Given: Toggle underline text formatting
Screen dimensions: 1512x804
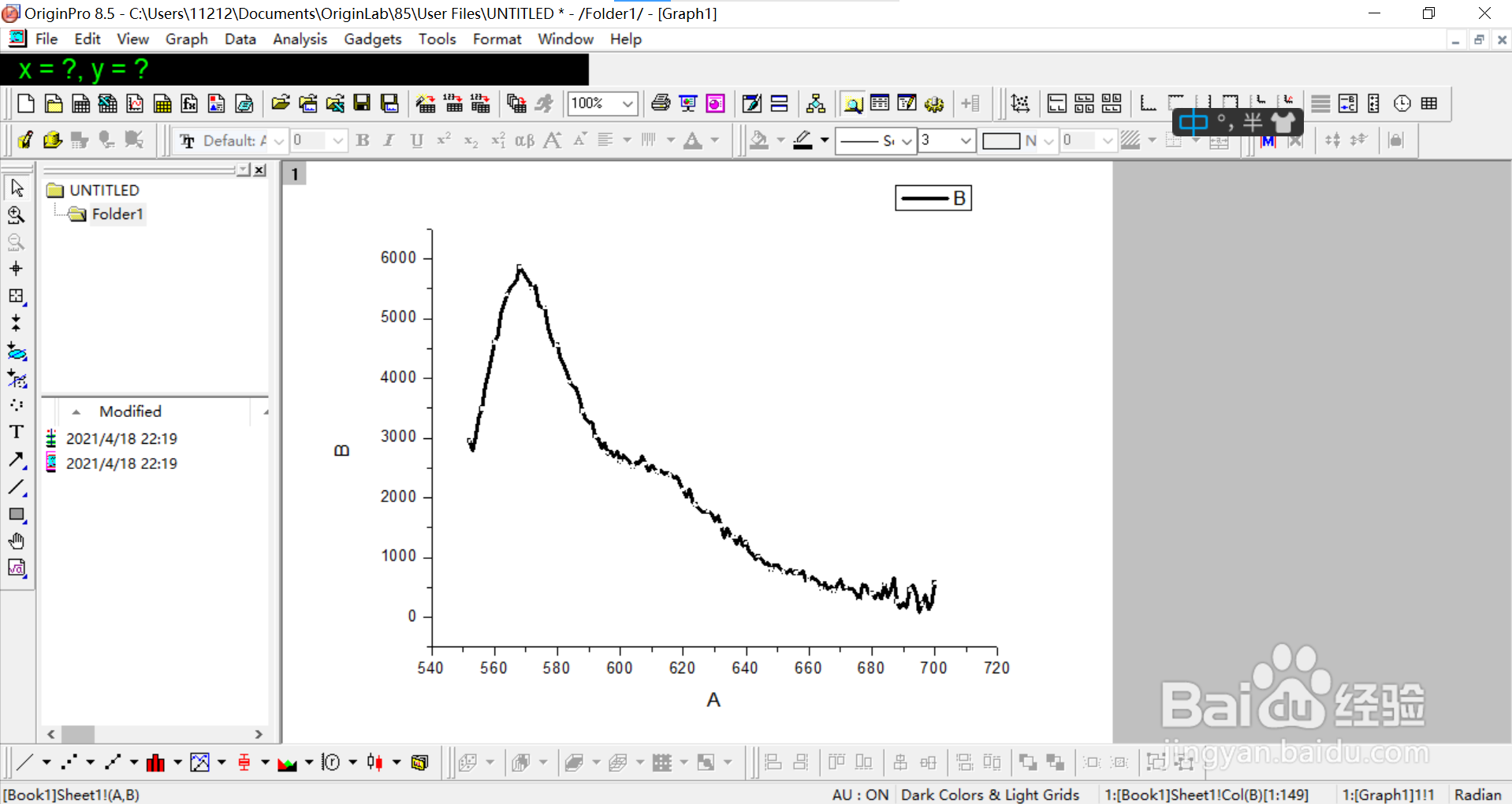Looking at the screenshot, I should 417,140.
